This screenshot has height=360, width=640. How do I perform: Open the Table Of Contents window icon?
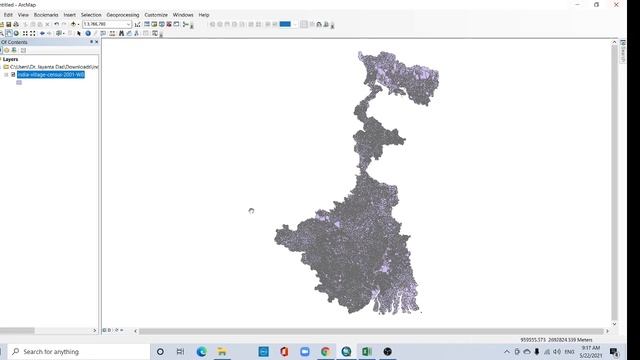(147, 24)
